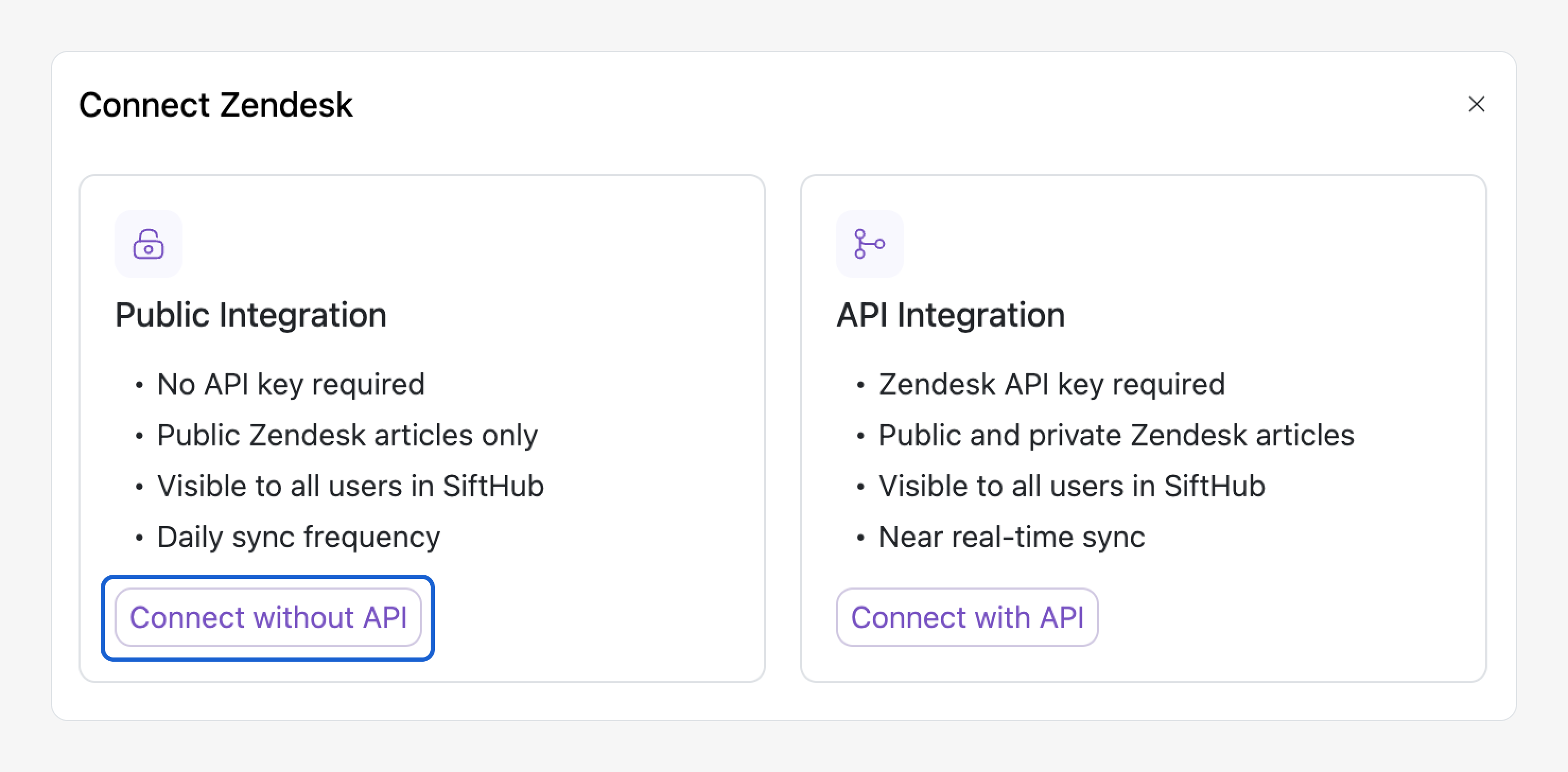1568x772 pixels.
Task: Click the unlocked padlock Public Integration icon
Action: pos(149,244)
